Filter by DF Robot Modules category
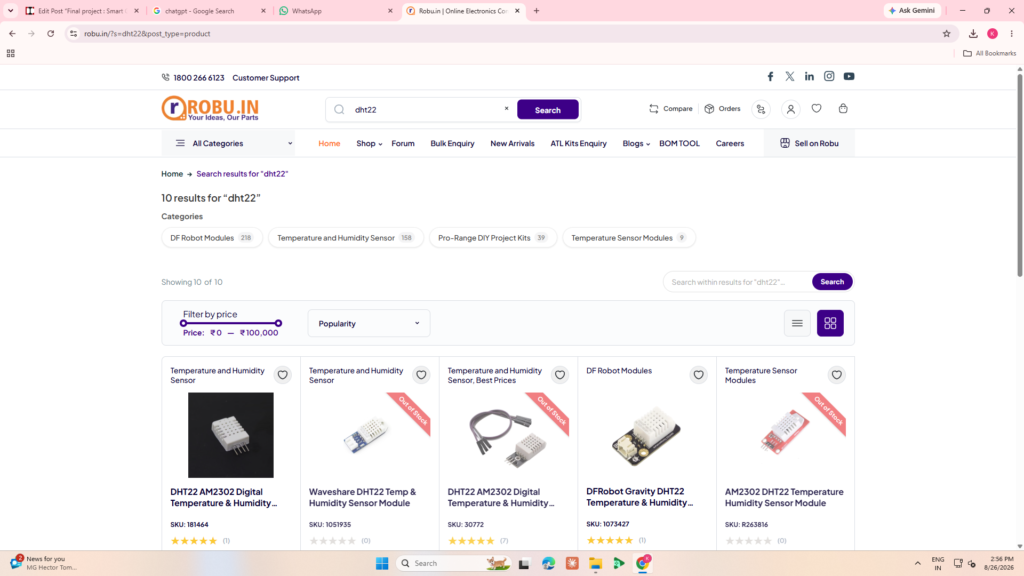Image resolution: width=1024 pixels, height=576 pixels. [x=212, y=238]
